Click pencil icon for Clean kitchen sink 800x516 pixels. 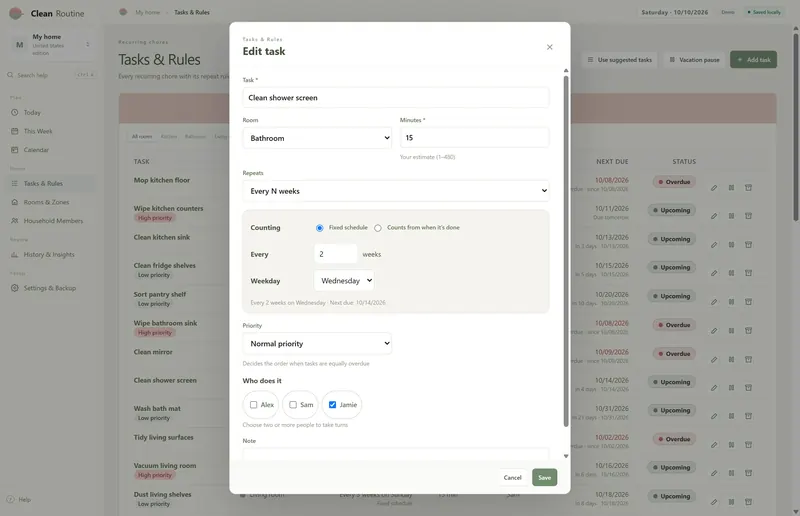[x=714, y=244]
